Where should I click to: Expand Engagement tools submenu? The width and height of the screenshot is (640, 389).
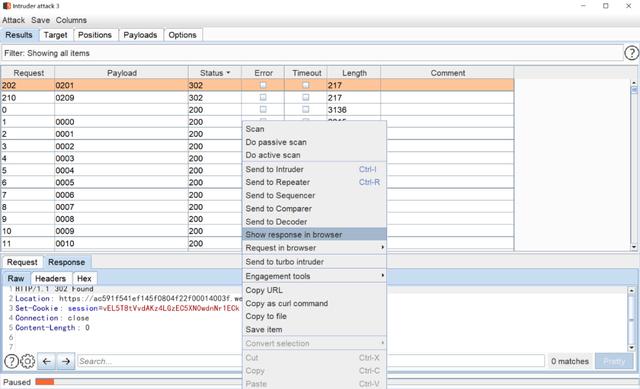click(314, 276)
